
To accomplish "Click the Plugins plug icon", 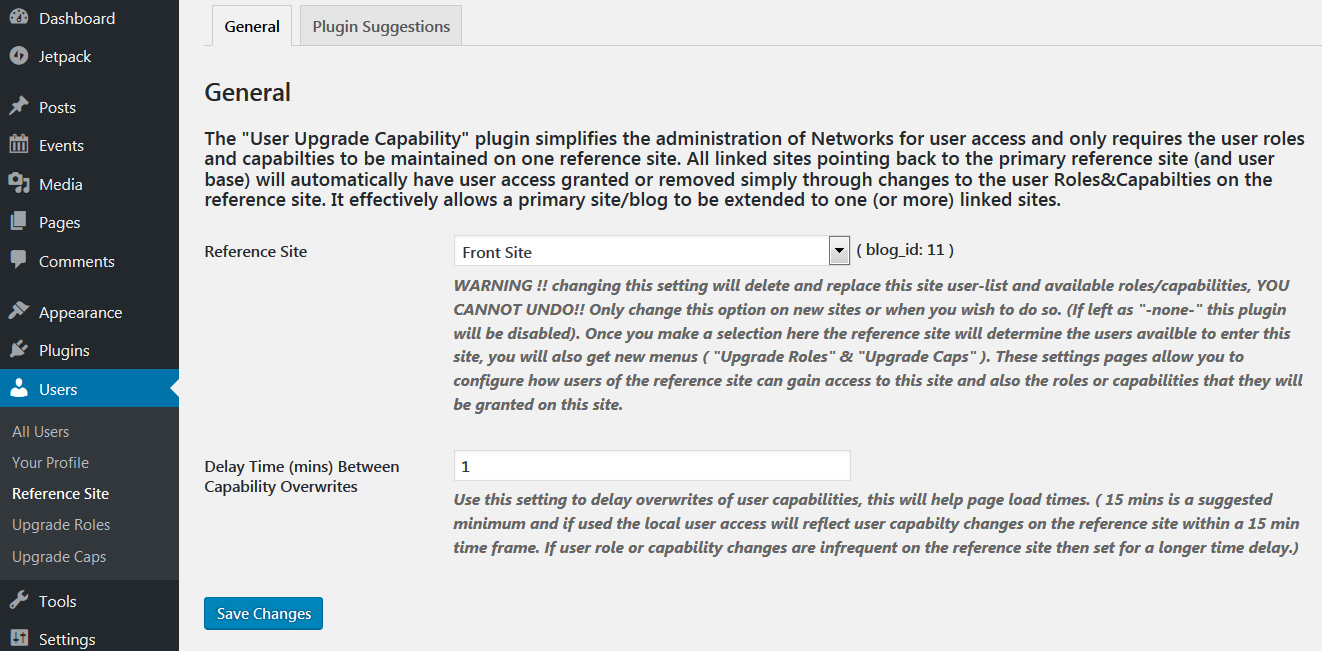I will tap(18, 350).
